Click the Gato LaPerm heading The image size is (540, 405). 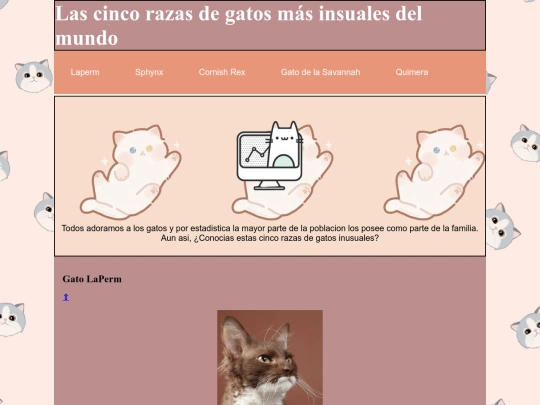click(92, 279)
